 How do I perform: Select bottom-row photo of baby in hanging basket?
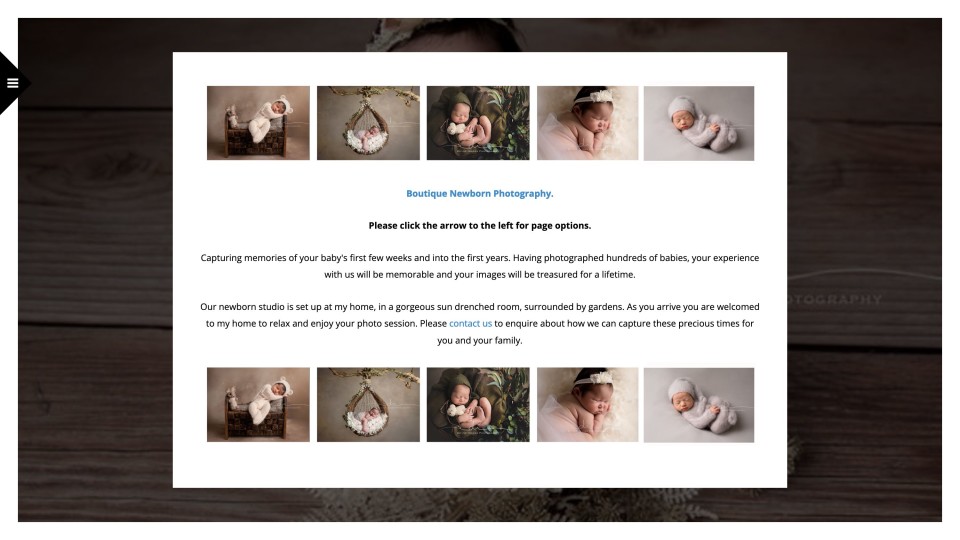[x=369, y=405]
